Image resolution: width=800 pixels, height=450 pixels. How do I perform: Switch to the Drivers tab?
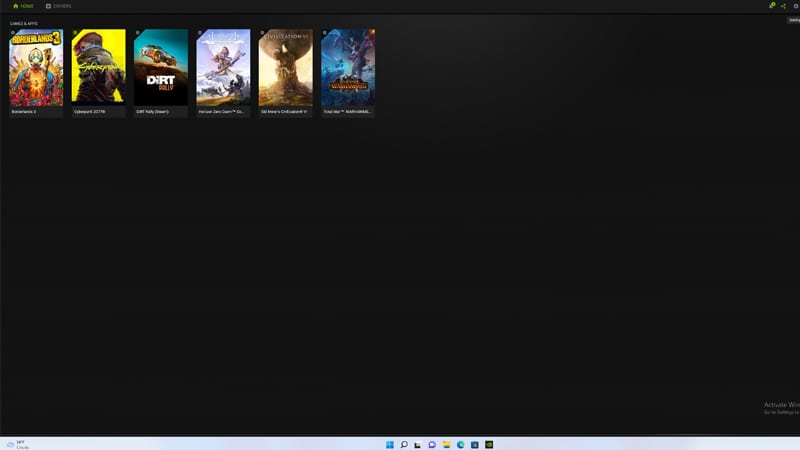pyautogui.click(x=58, y=6)
